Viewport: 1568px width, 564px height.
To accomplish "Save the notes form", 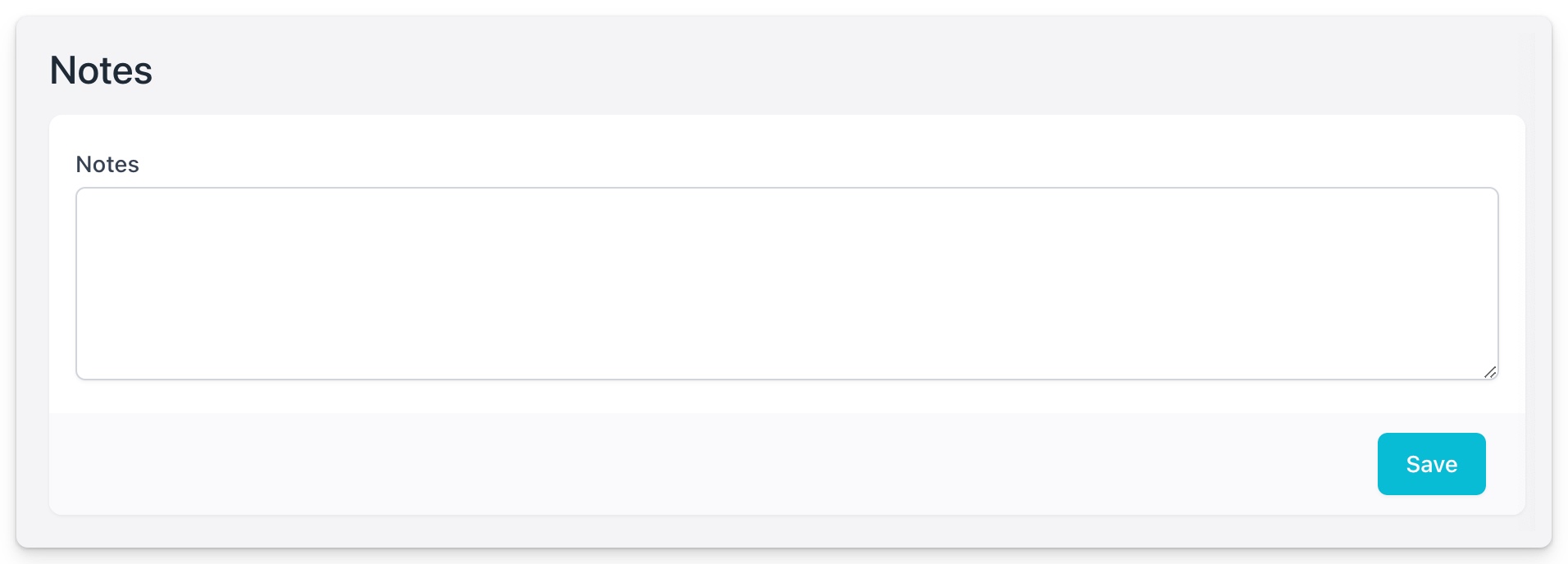I will (x=1431, y=464).
